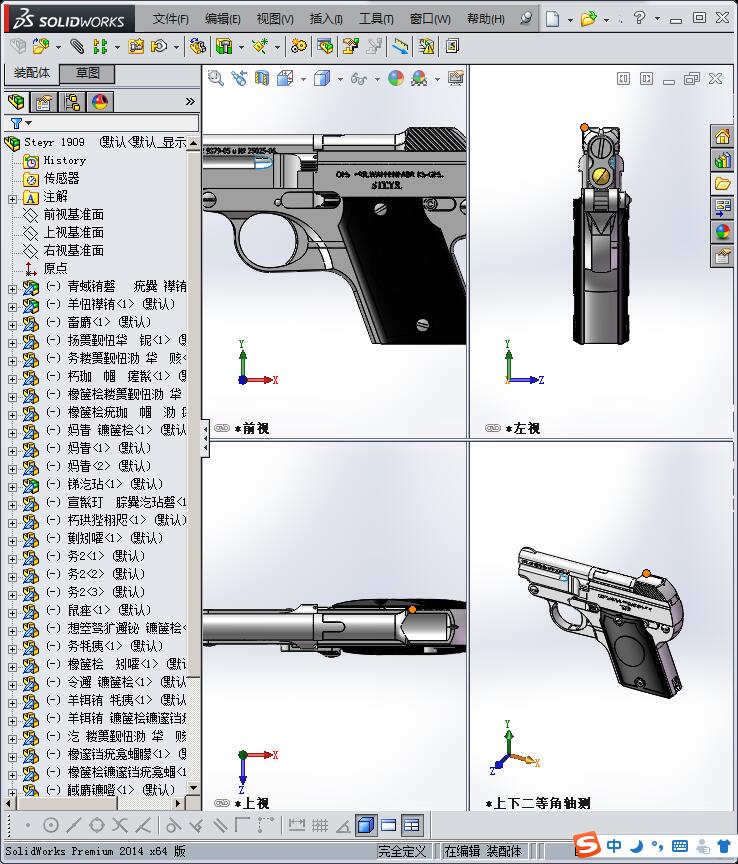Open the 帮助(H) menu
The image size is (738, 864).
(x=486, y=19)
